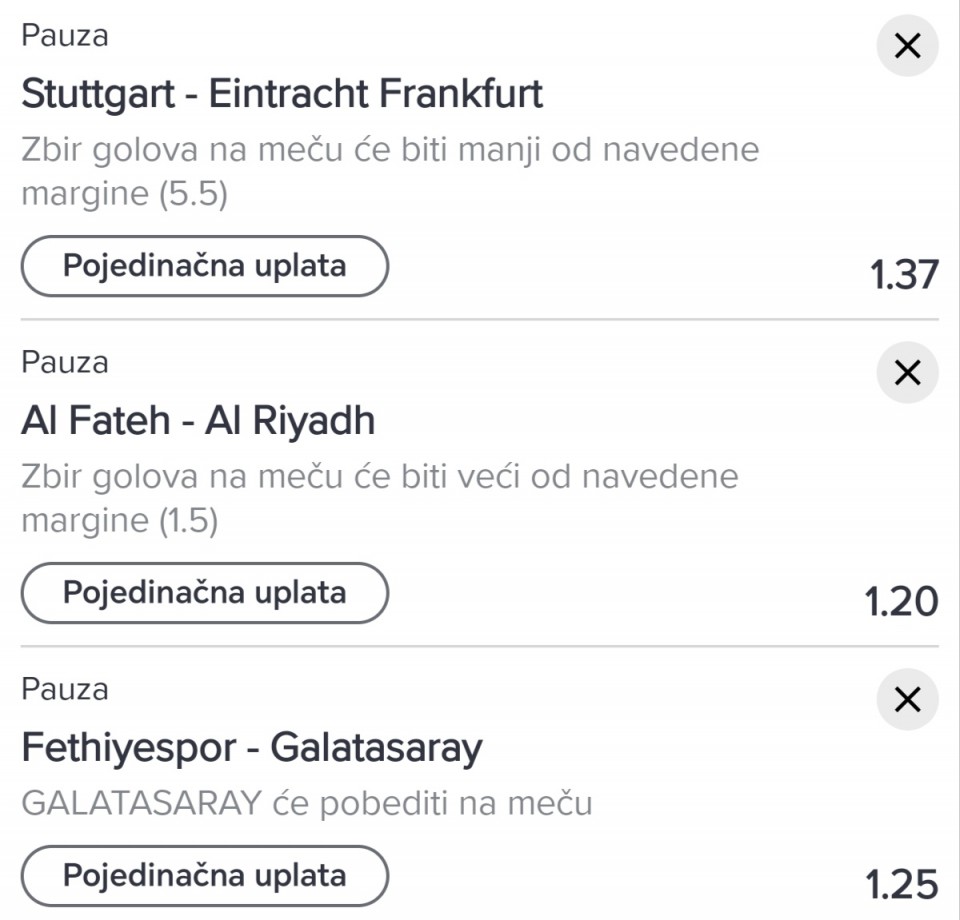
Task: Click the over 1.5 goals bet description
Action: [x=380, y=498]
